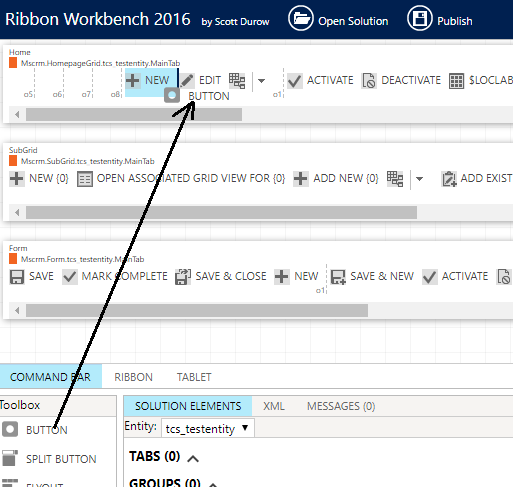Screen dimensions: 513x488
Task: Click the Home ribbon horizontal scrollbar thumb
Action: point(134,115)
